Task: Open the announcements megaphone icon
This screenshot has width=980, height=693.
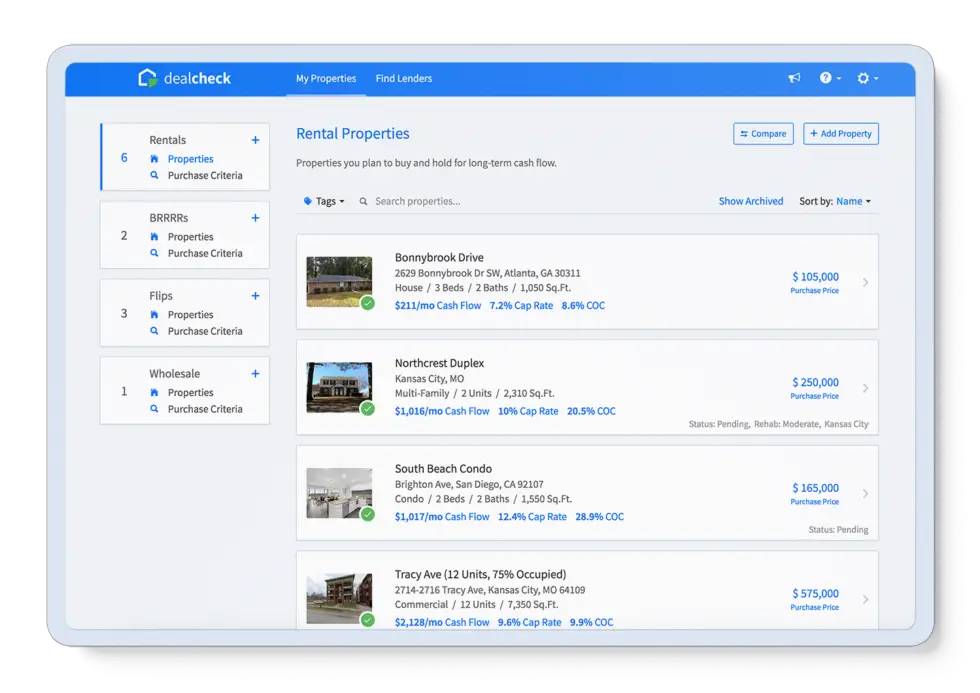Action: (x=794, y=78)
